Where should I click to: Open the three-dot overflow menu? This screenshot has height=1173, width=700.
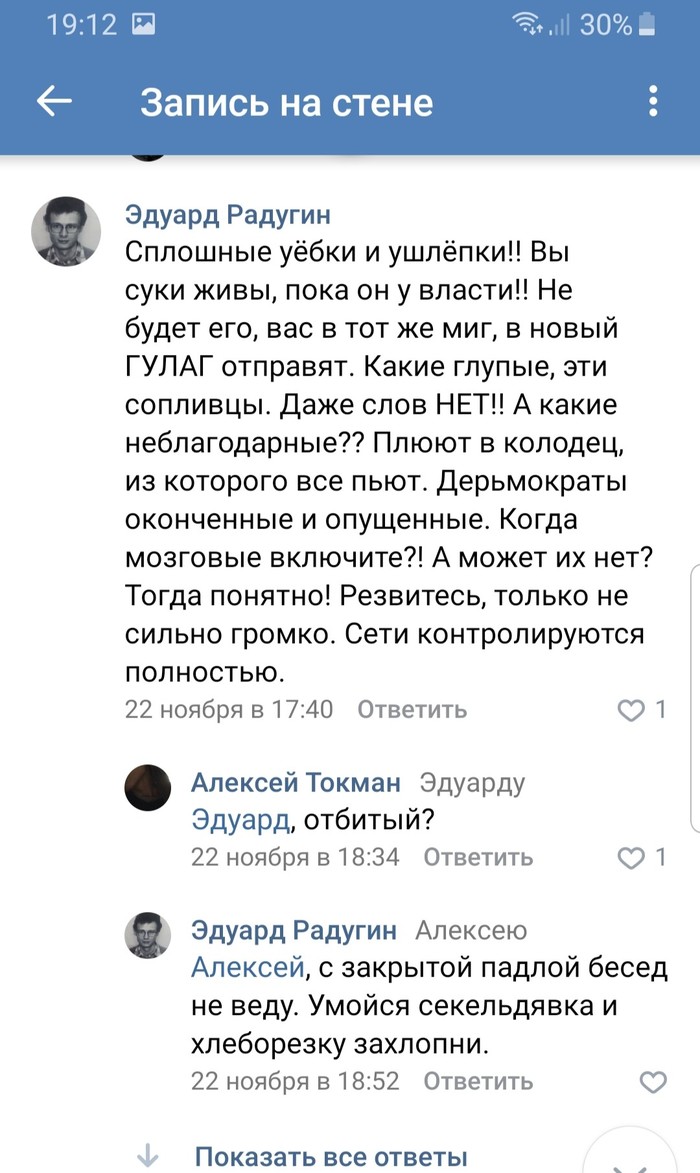[x=653, y=101]
